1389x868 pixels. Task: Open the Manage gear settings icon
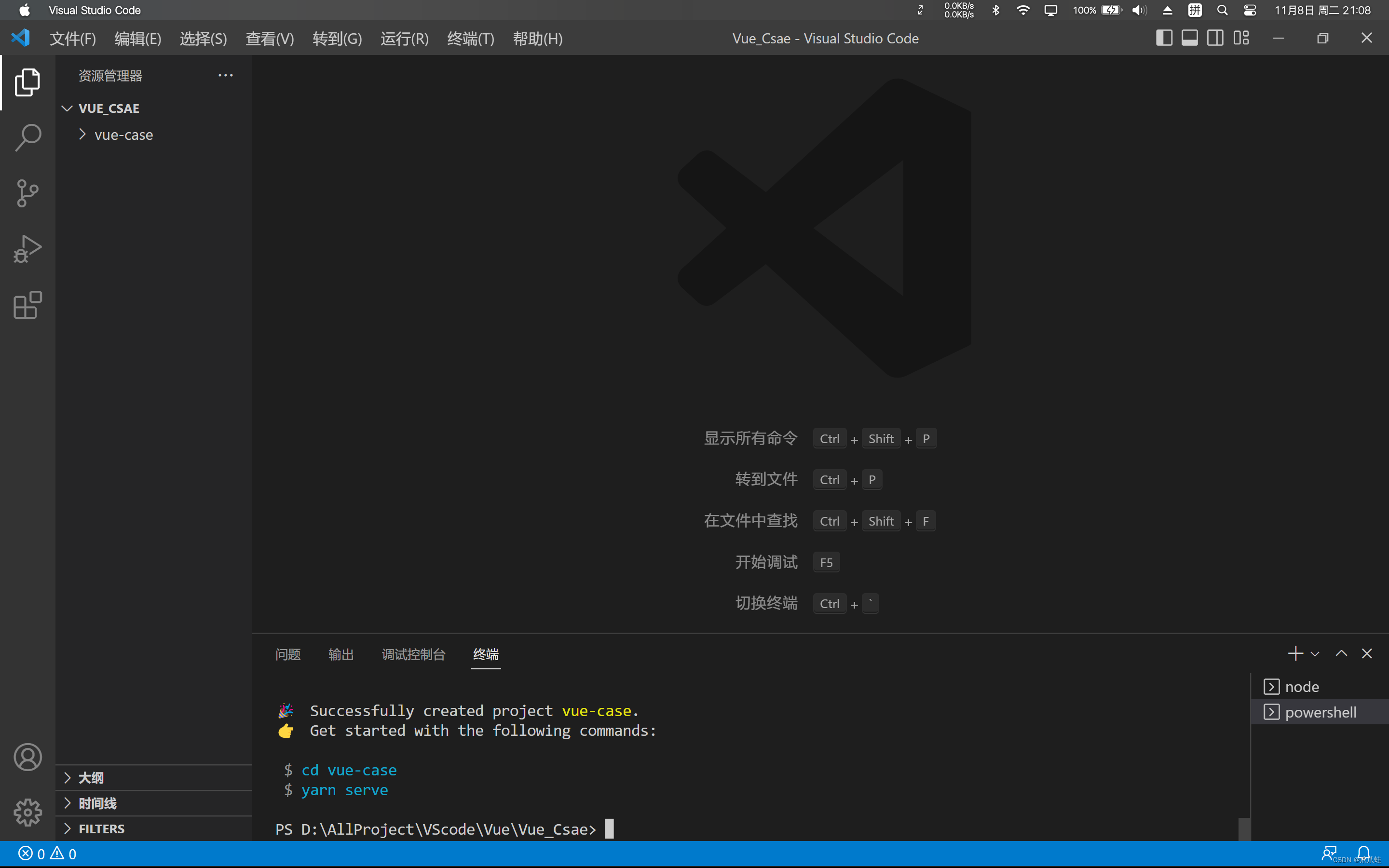pos(27,813)
